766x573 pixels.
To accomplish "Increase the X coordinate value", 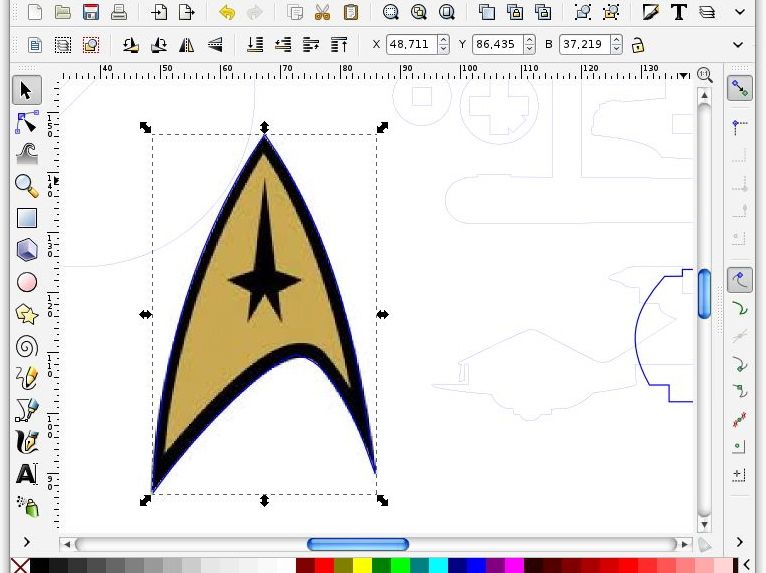I will pos(444,40).
